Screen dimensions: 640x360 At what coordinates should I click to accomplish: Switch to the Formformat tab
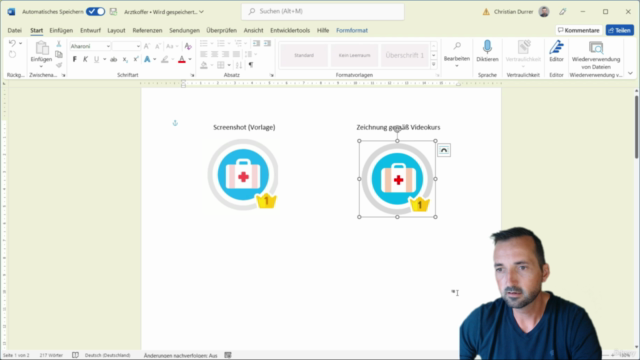point(352,30)
